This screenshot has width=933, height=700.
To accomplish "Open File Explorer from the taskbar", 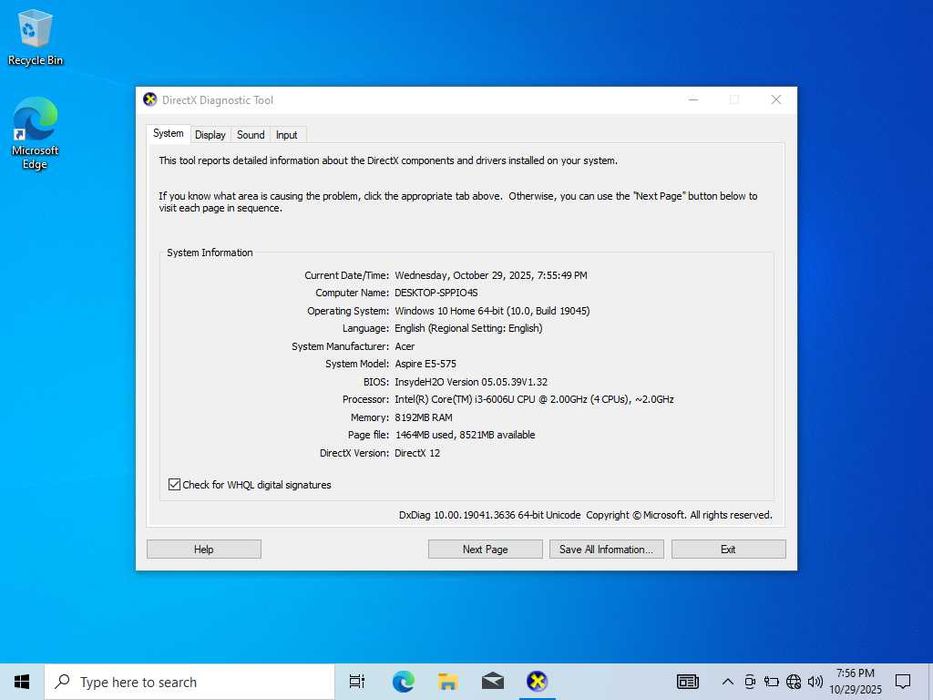I will pyautogui.click(x=448, y=682).
